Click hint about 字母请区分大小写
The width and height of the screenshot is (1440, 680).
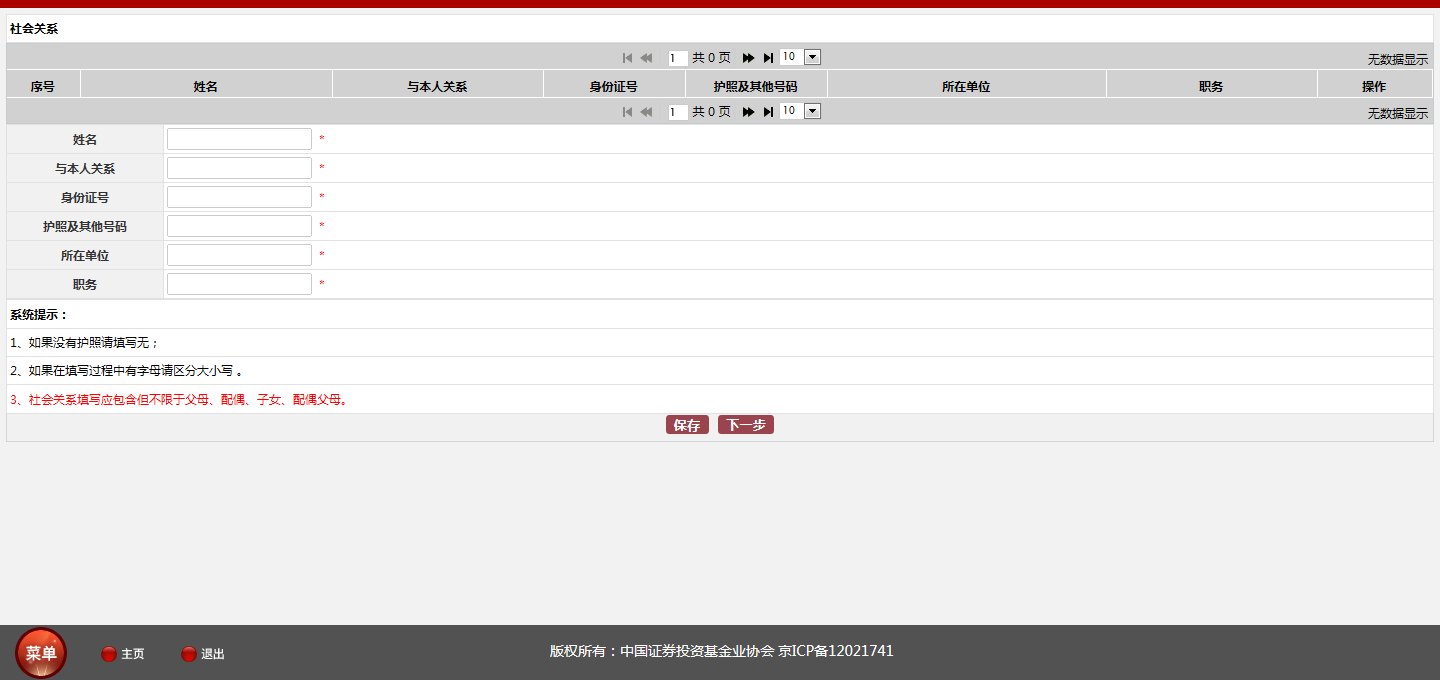pyautogui.click(x=126, y=371)
